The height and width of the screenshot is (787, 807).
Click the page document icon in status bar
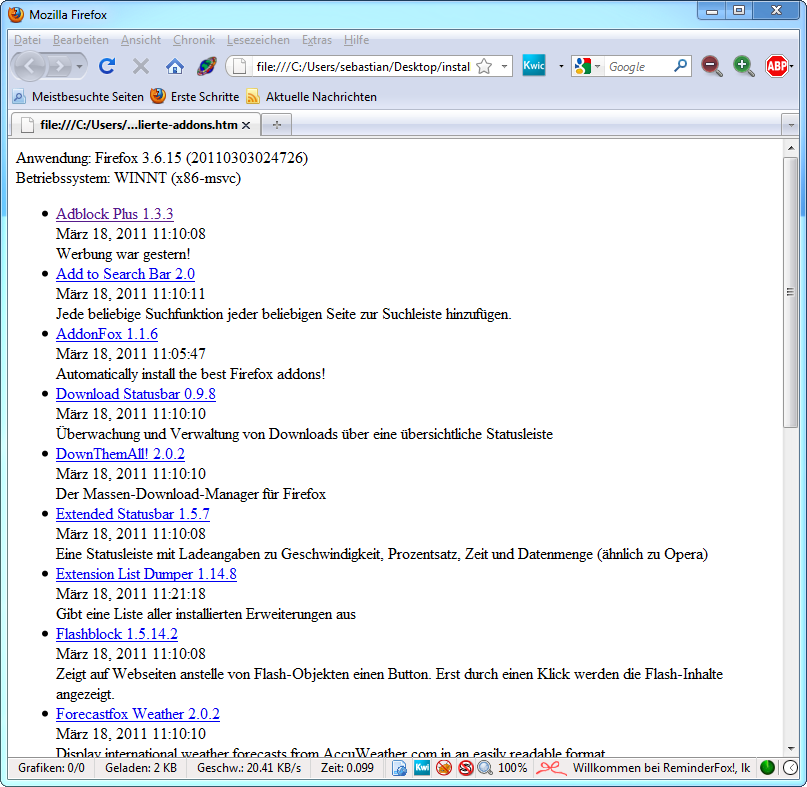click(399, 768)
